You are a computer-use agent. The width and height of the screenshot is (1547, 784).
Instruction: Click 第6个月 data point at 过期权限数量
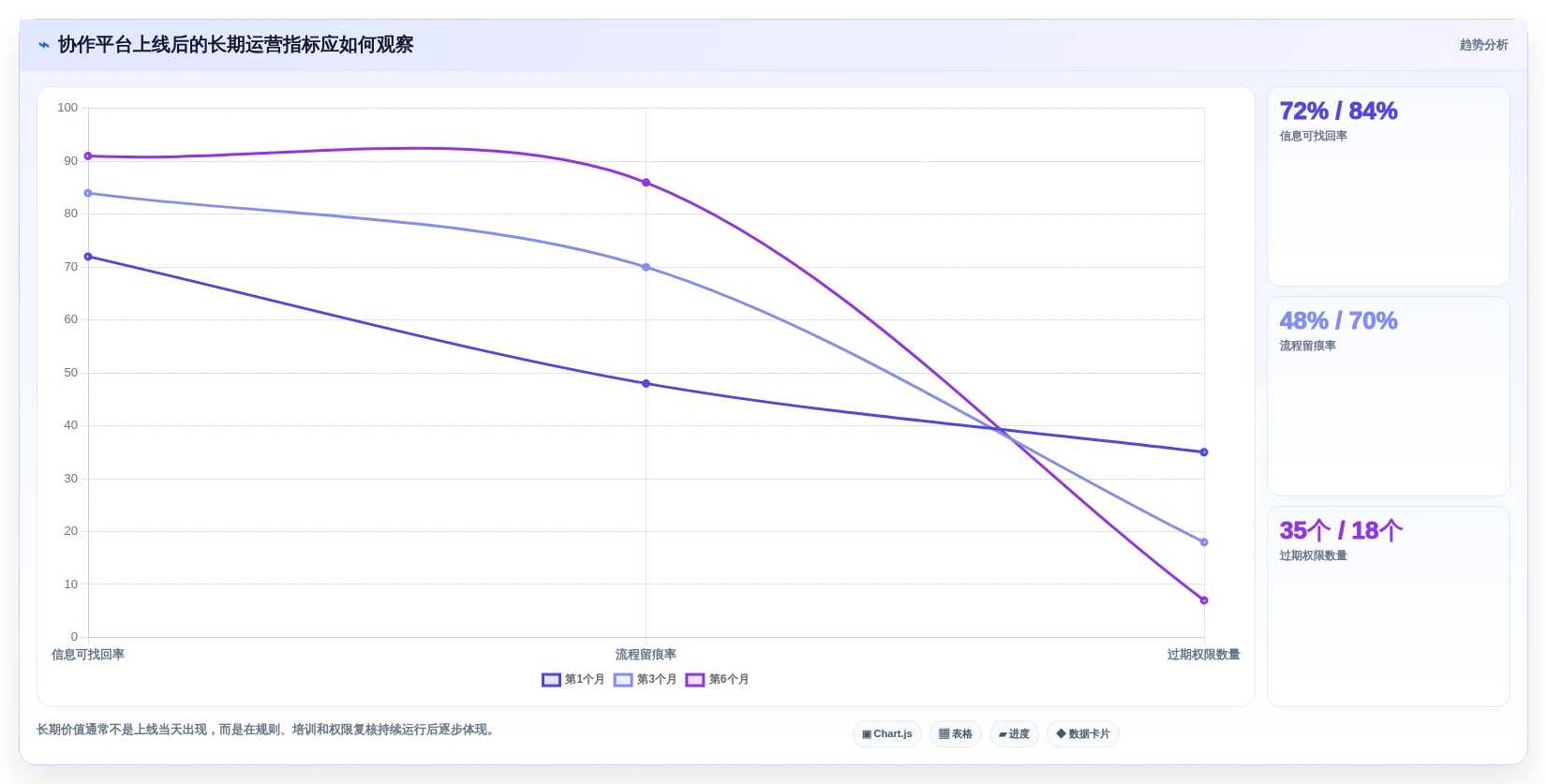point(1204,600)
